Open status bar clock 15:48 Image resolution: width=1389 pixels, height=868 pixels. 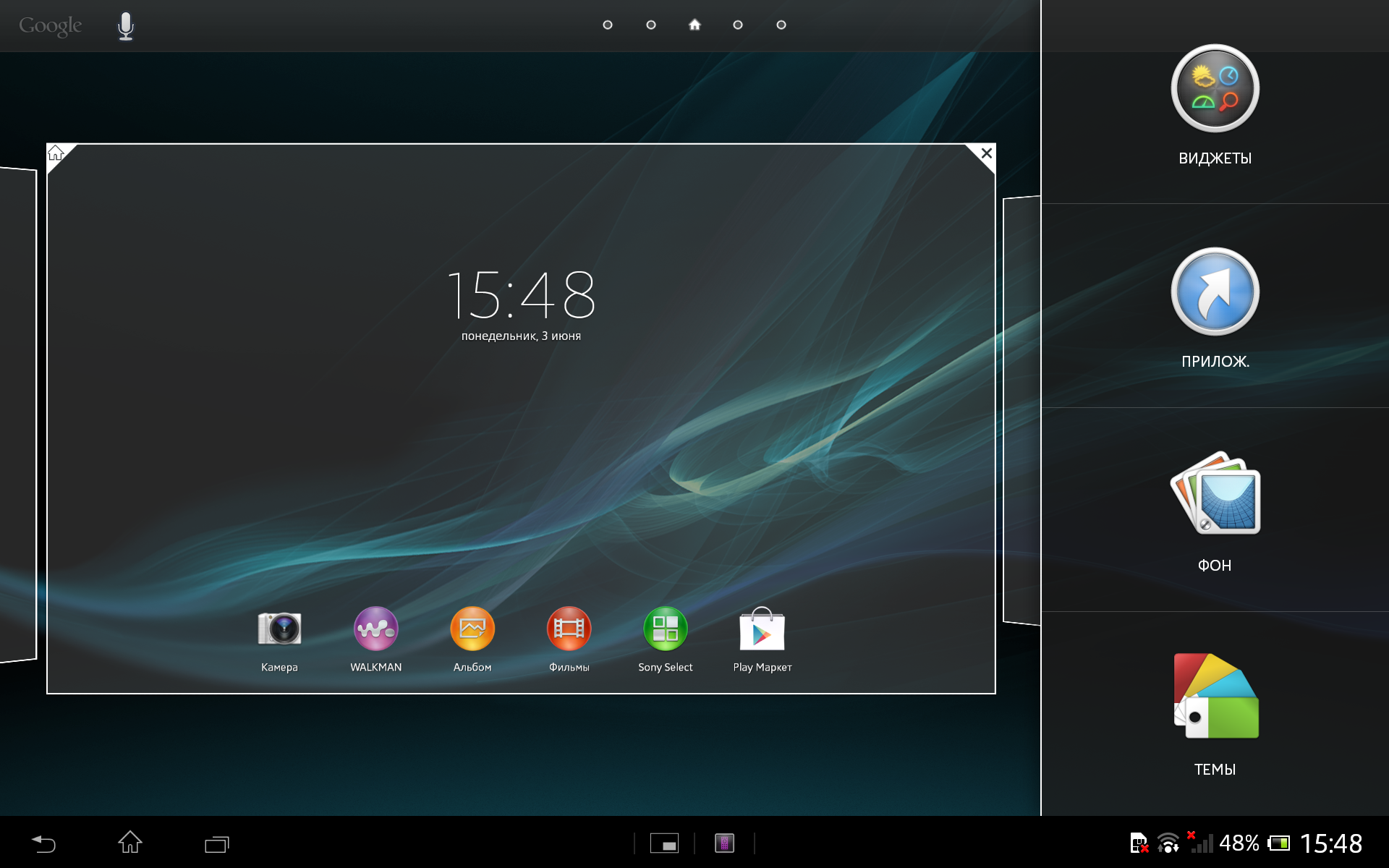pyautogui.click(x=1331, y=843)
